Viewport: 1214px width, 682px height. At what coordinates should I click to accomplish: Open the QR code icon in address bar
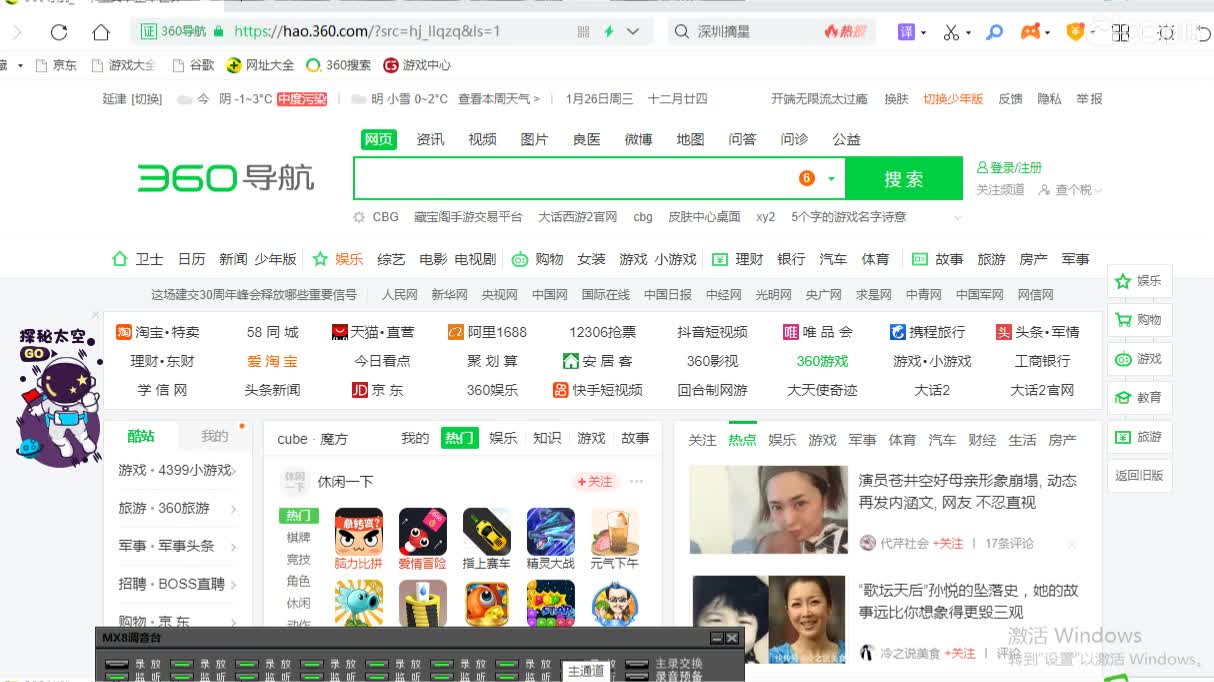(x=583, y=32)
